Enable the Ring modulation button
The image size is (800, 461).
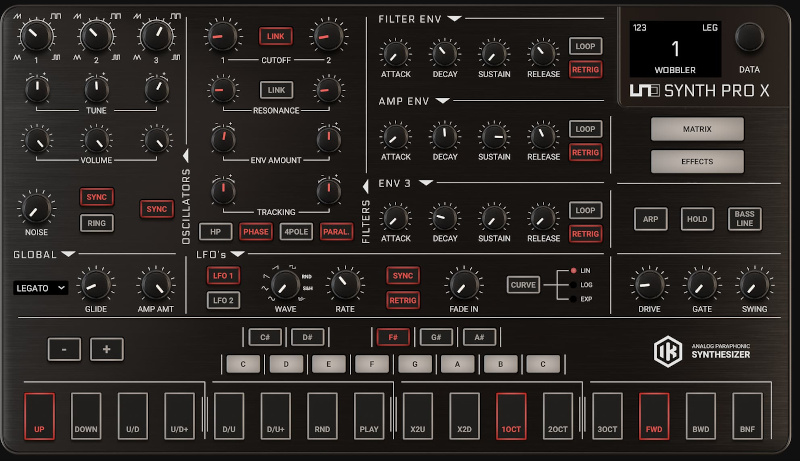click(x=96, y=223)
